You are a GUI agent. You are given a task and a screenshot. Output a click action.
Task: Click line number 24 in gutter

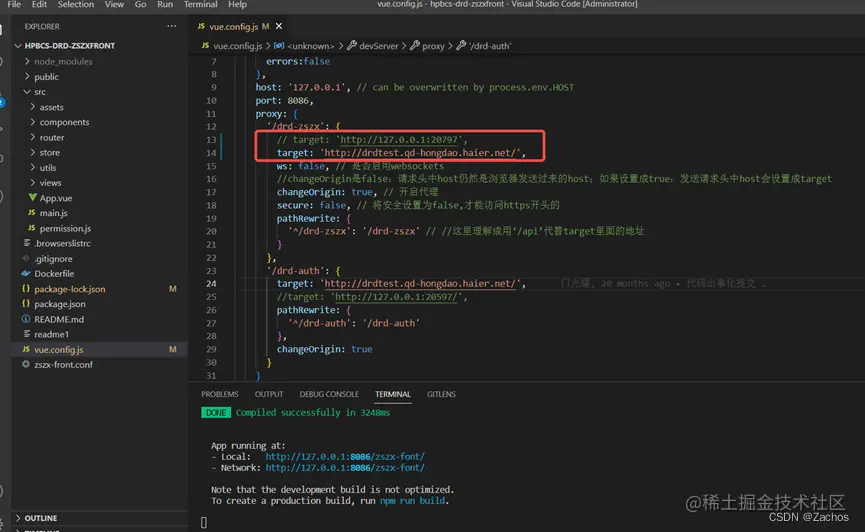(211, 284)
